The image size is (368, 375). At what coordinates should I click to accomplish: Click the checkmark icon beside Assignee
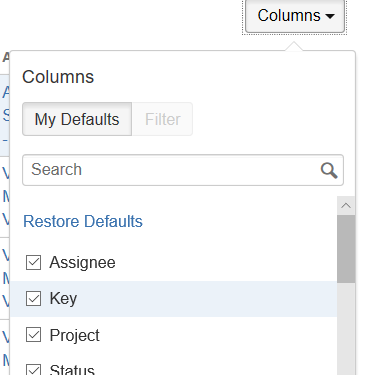33,263
